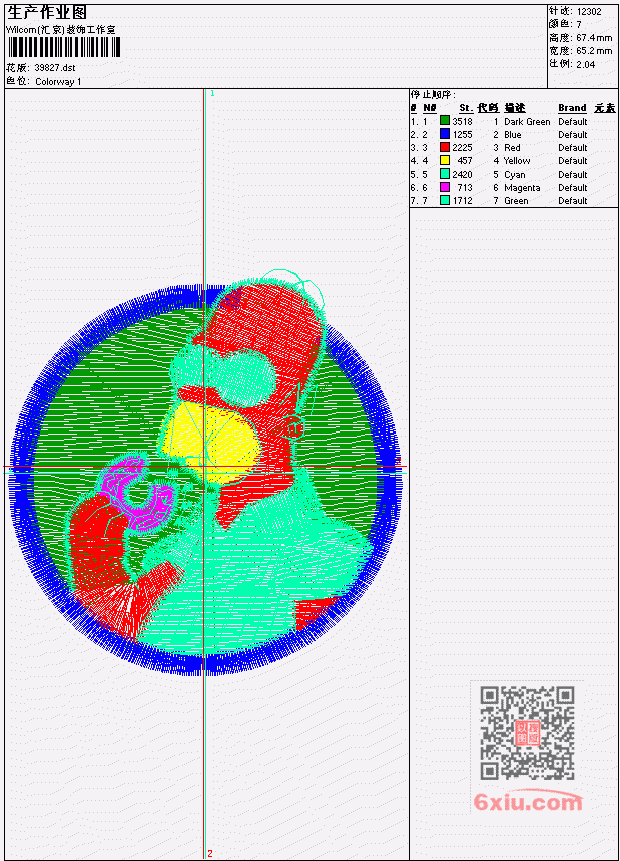
Task: Select the Cyan row color swatch
Action: [x=445, y=174]
